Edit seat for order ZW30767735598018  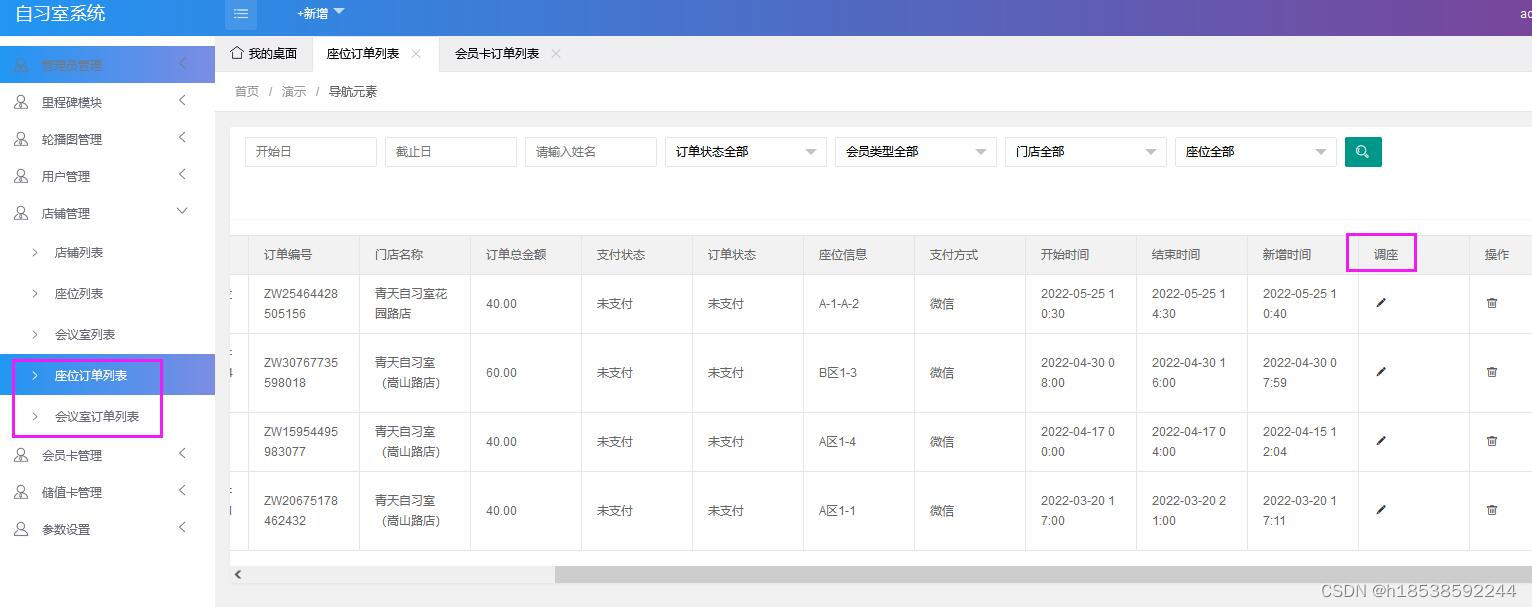[x=1381, y=372]
